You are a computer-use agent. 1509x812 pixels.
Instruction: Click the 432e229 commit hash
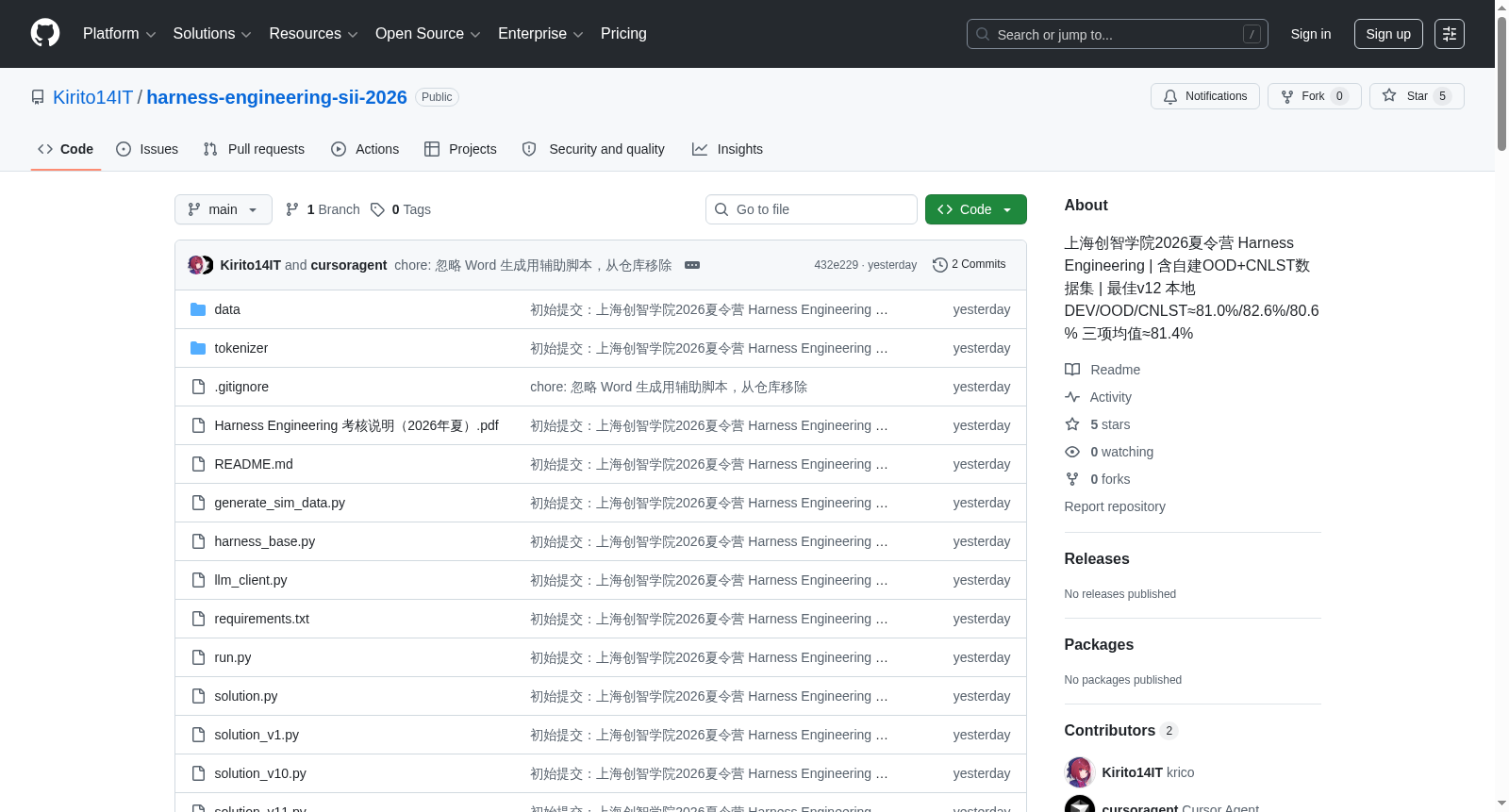[x=837, y=265]
